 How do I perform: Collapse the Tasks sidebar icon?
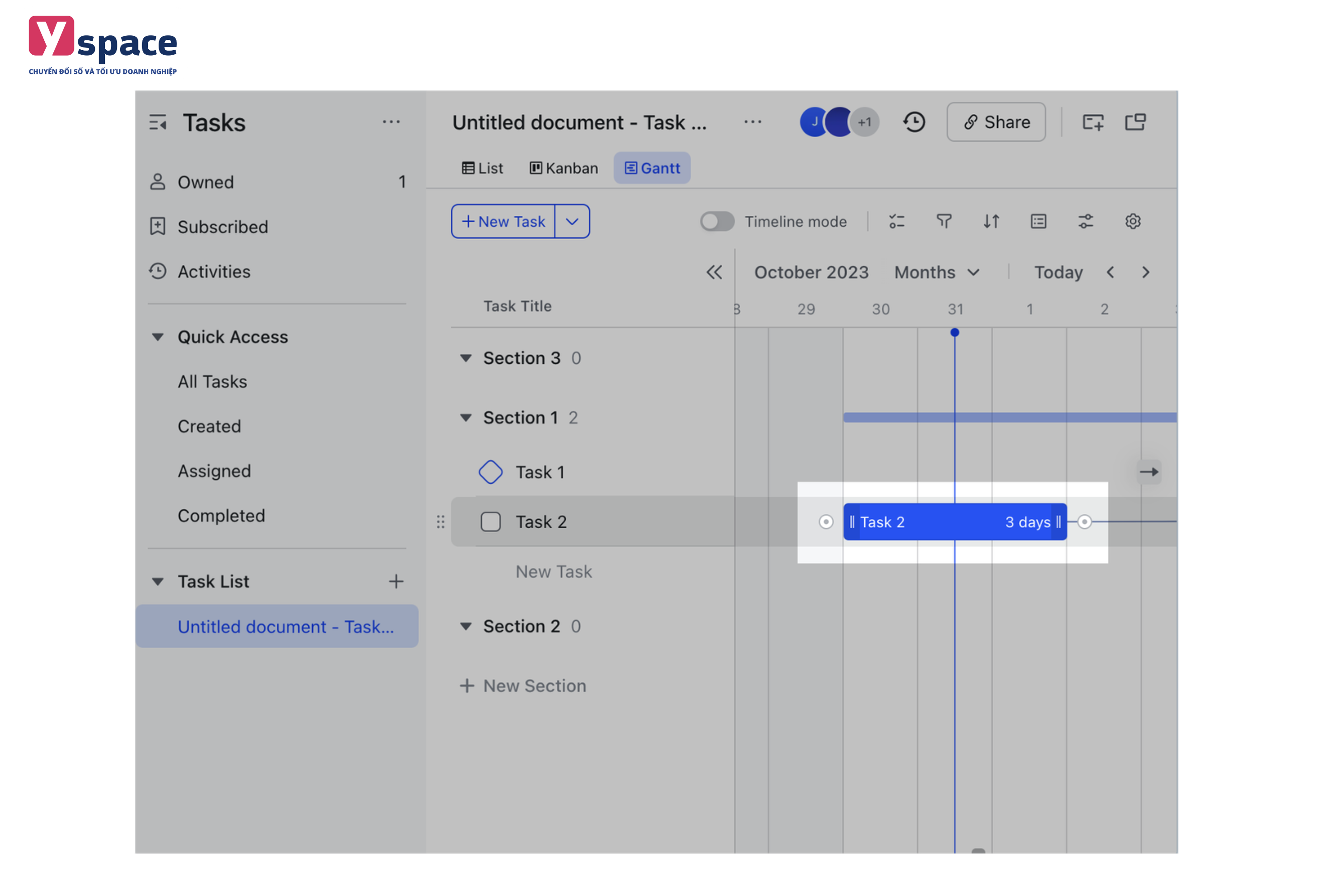(158, 122)
